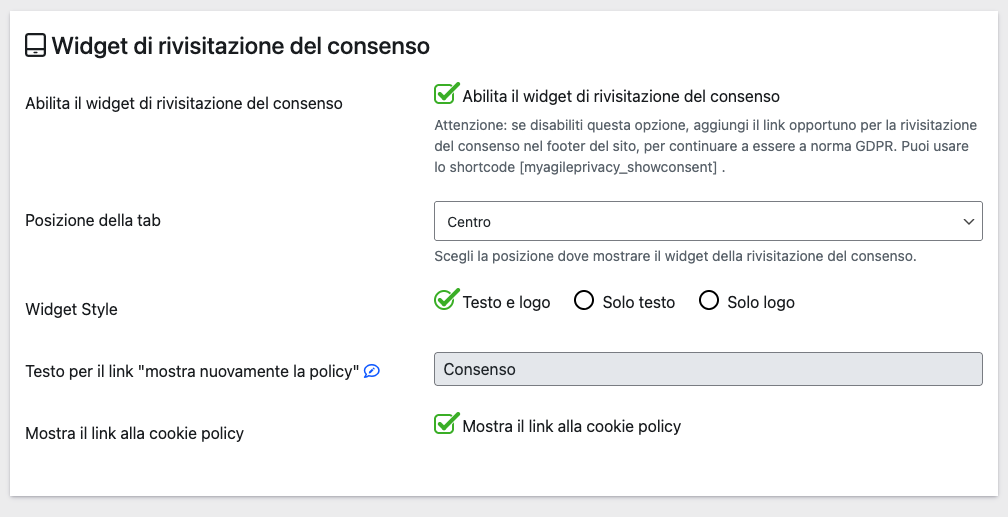Click the "Testo e logo" option label text

coord(506,302)
